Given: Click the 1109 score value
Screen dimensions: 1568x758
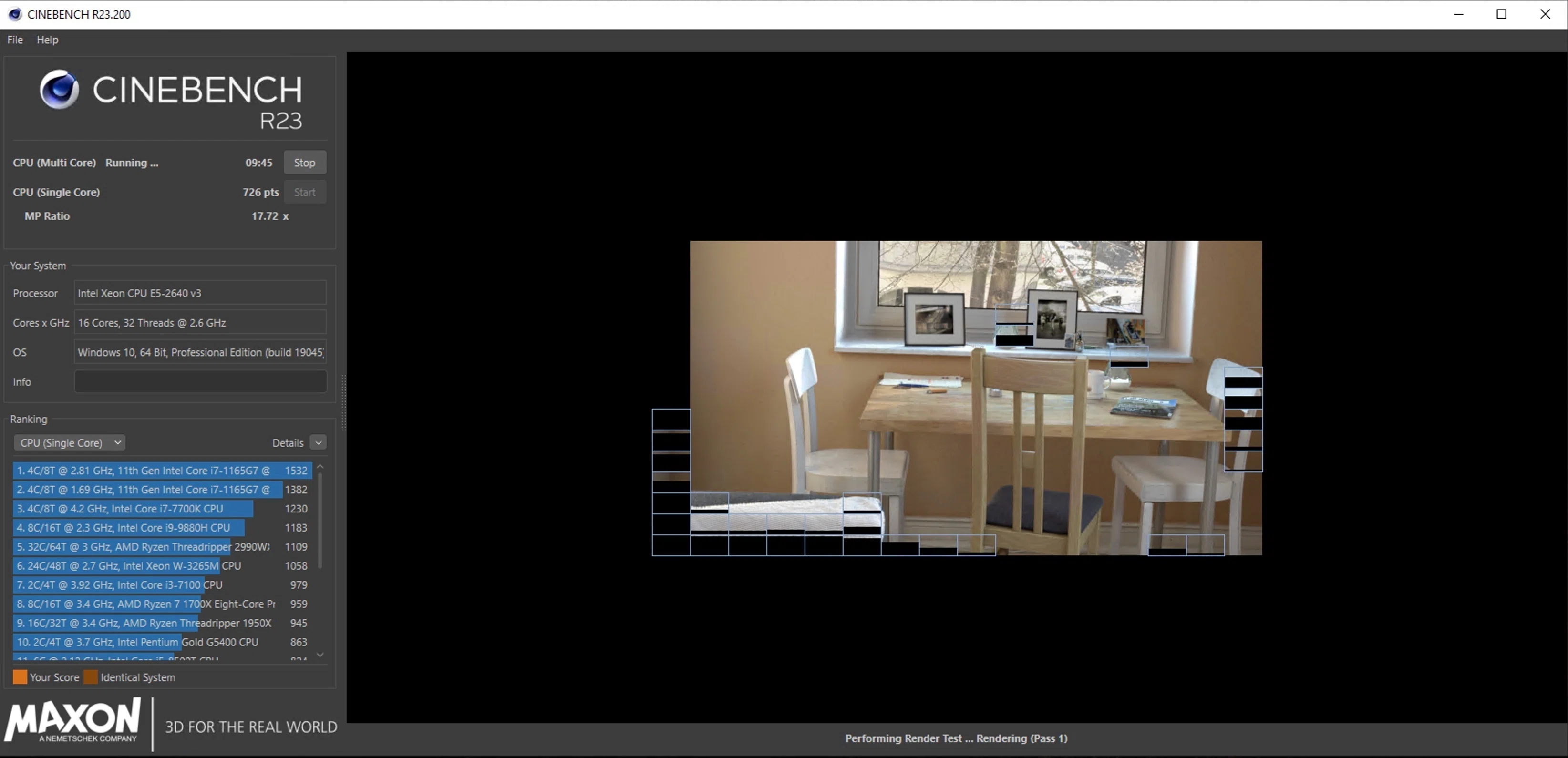Looking at the screenshot, I should 296,547.
